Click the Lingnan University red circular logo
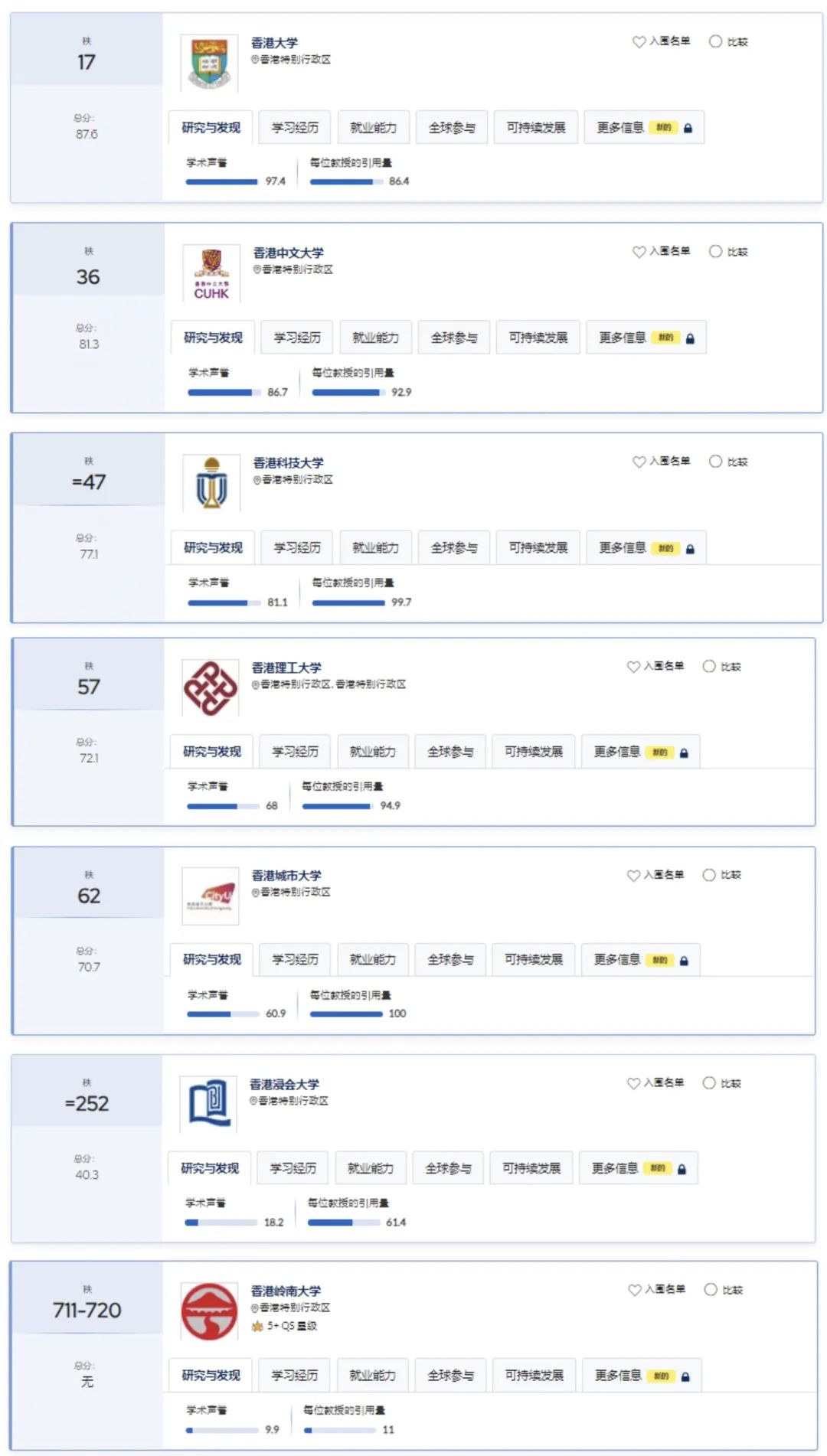The image size is (827, 1456). click(x=209, y=1311)
